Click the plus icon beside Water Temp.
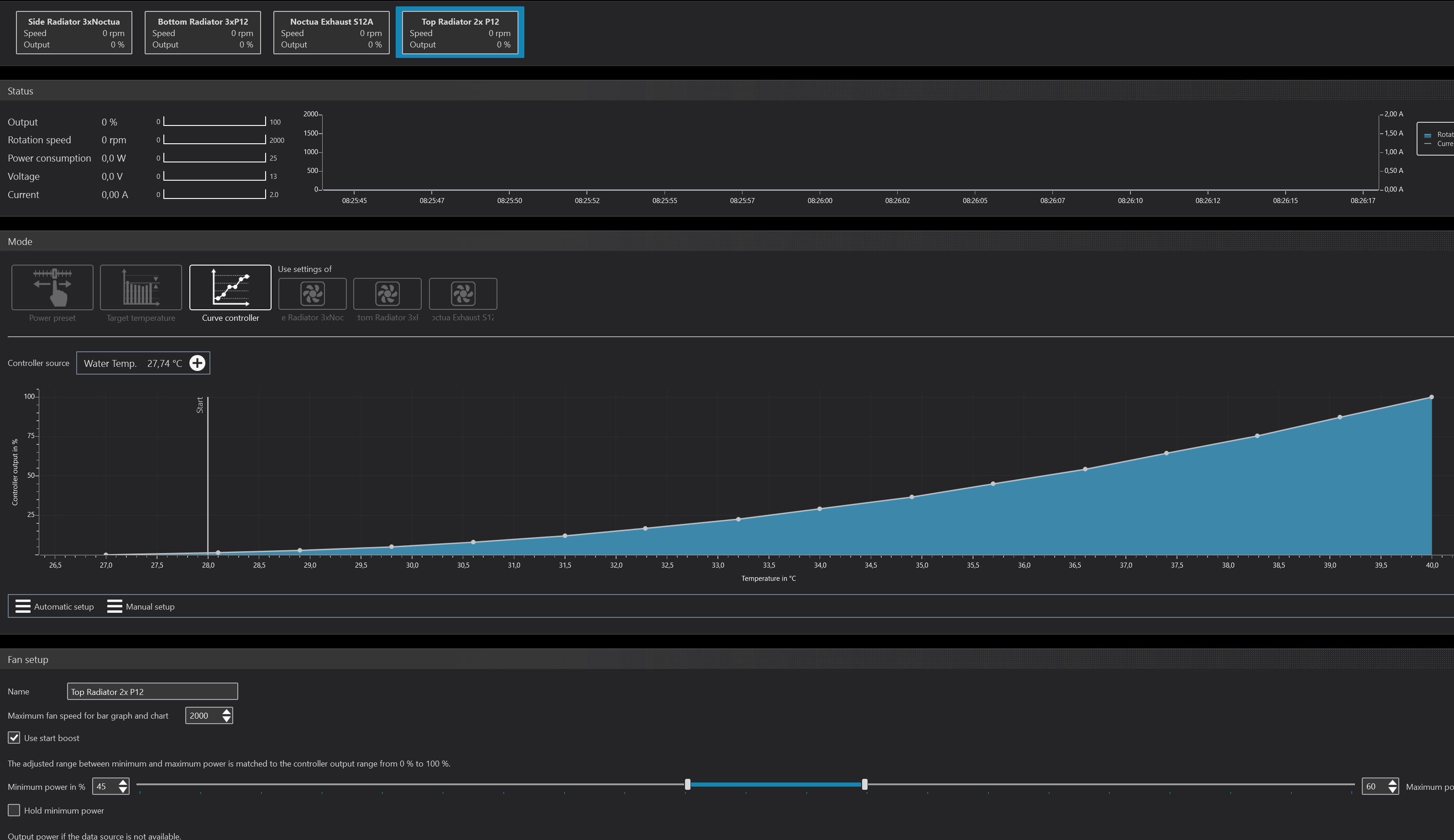Viewport: 1454px width, 840px height. click(197, 363)
